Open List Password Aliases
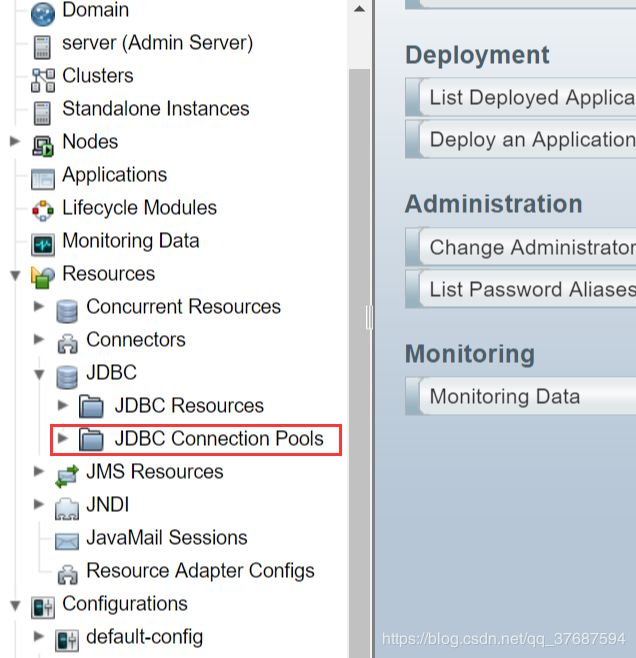This screenshot has width=636, height=658. (x=521, y=289)
